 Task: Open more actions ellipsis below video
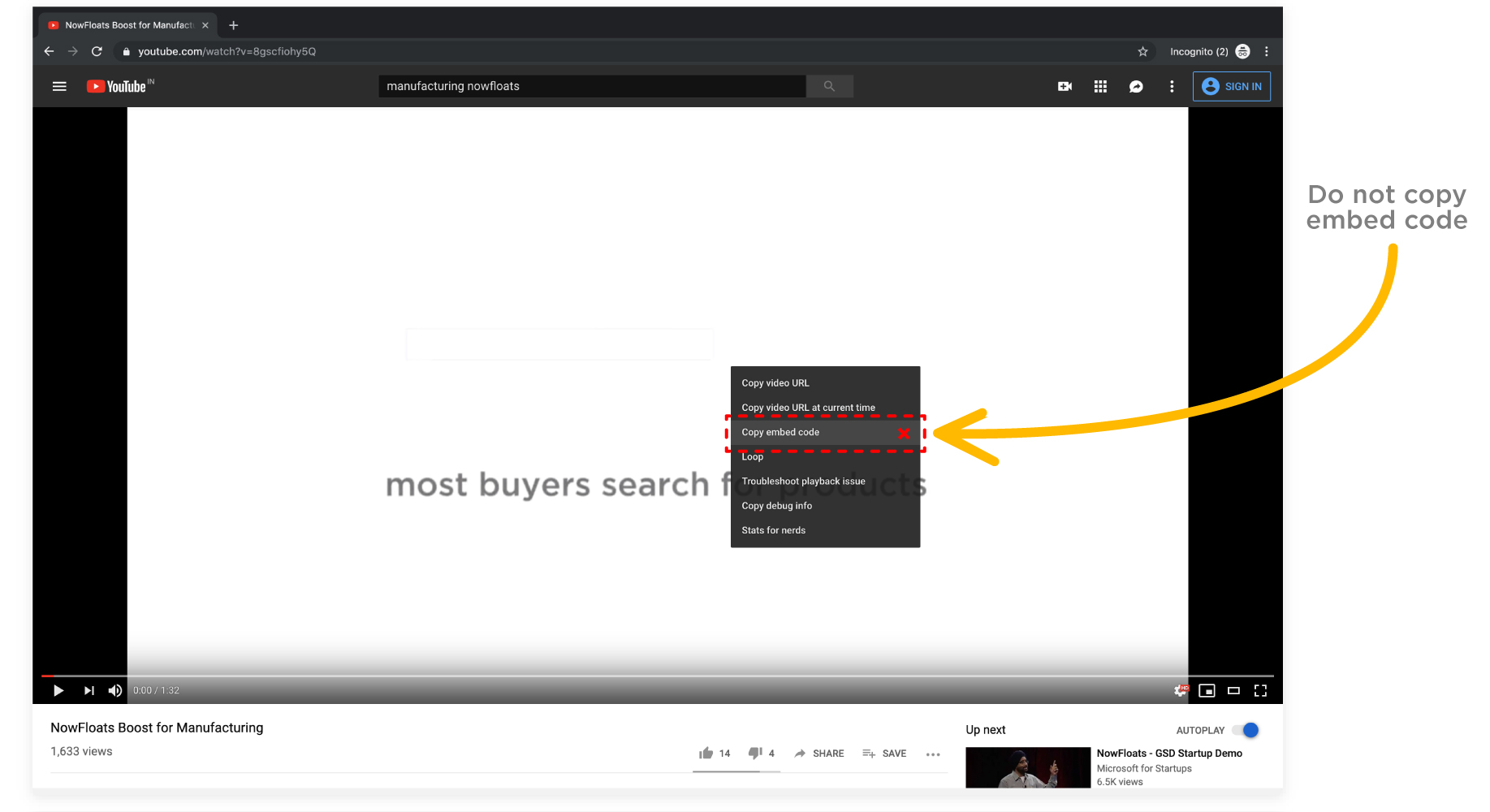pos(933,754)
